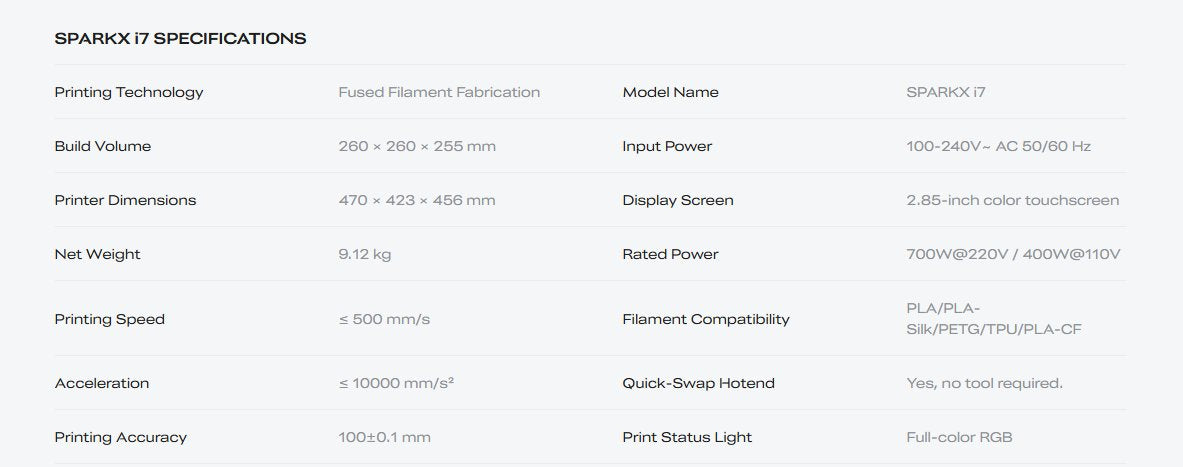Click the Printing Accuracy label
1183x467 pixels.
click(121, 437)
